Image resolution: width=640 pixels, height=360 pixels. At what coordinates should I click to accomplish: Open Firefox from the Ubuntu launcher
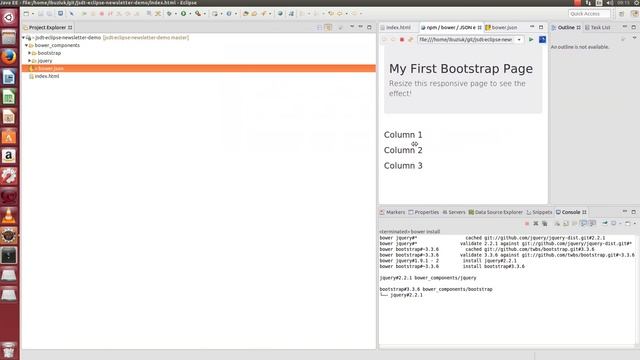9,57
